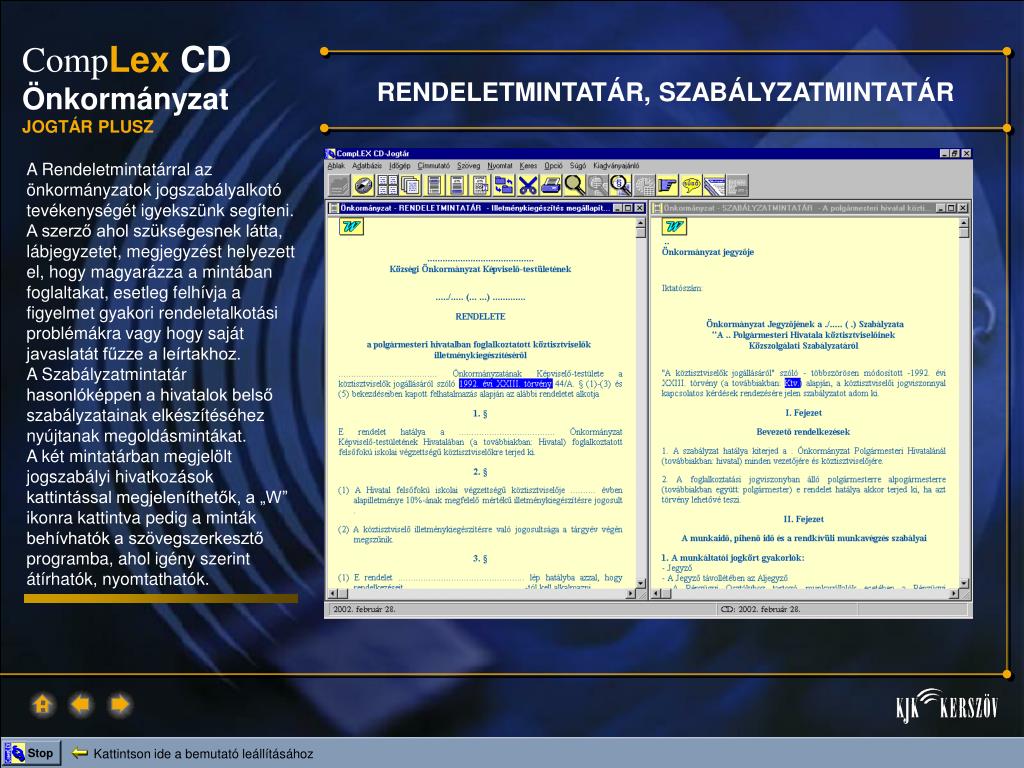Click the plain yellow magnifier search icon

click(575, 185)
